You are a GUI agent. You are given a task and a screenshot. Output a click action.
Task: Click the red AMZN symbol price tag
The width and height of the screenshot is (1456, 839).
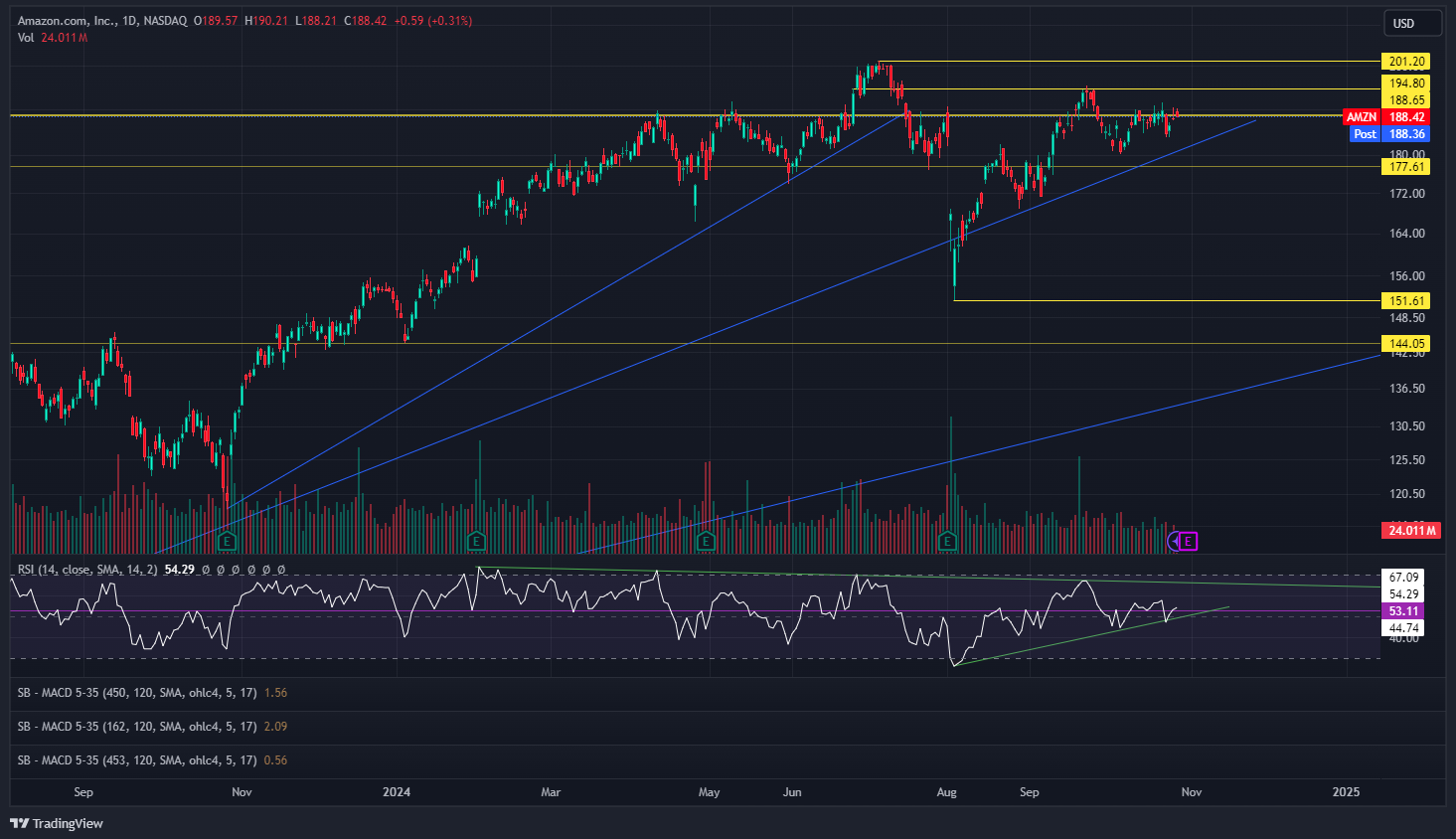pyautogui.click(x=1362, y=117)
